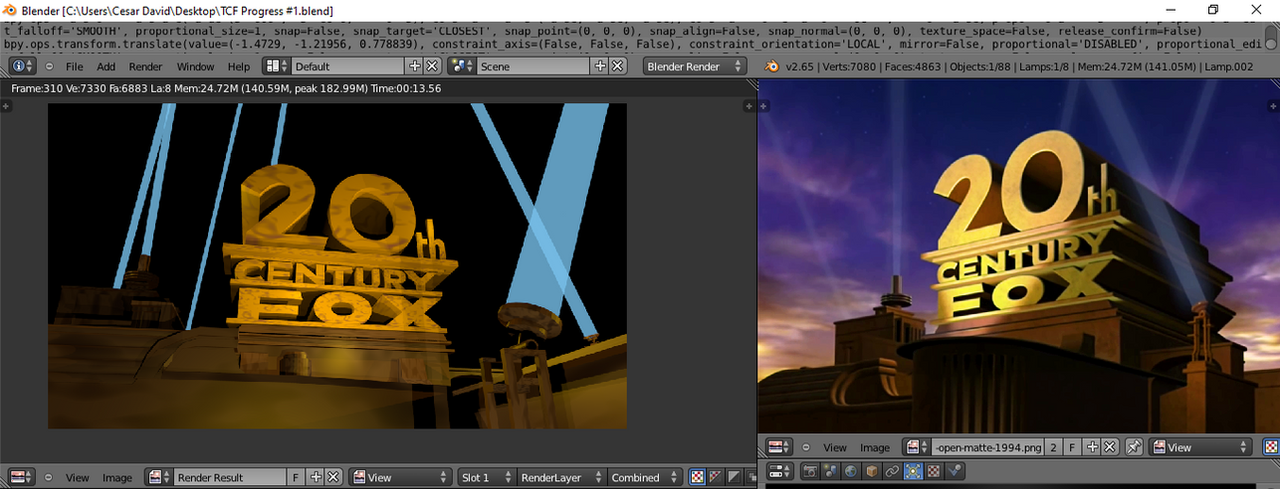Viewport: 1280px width, 489px height.
Task: Open the Combined pass dropdown
Action: click(645, 477)
